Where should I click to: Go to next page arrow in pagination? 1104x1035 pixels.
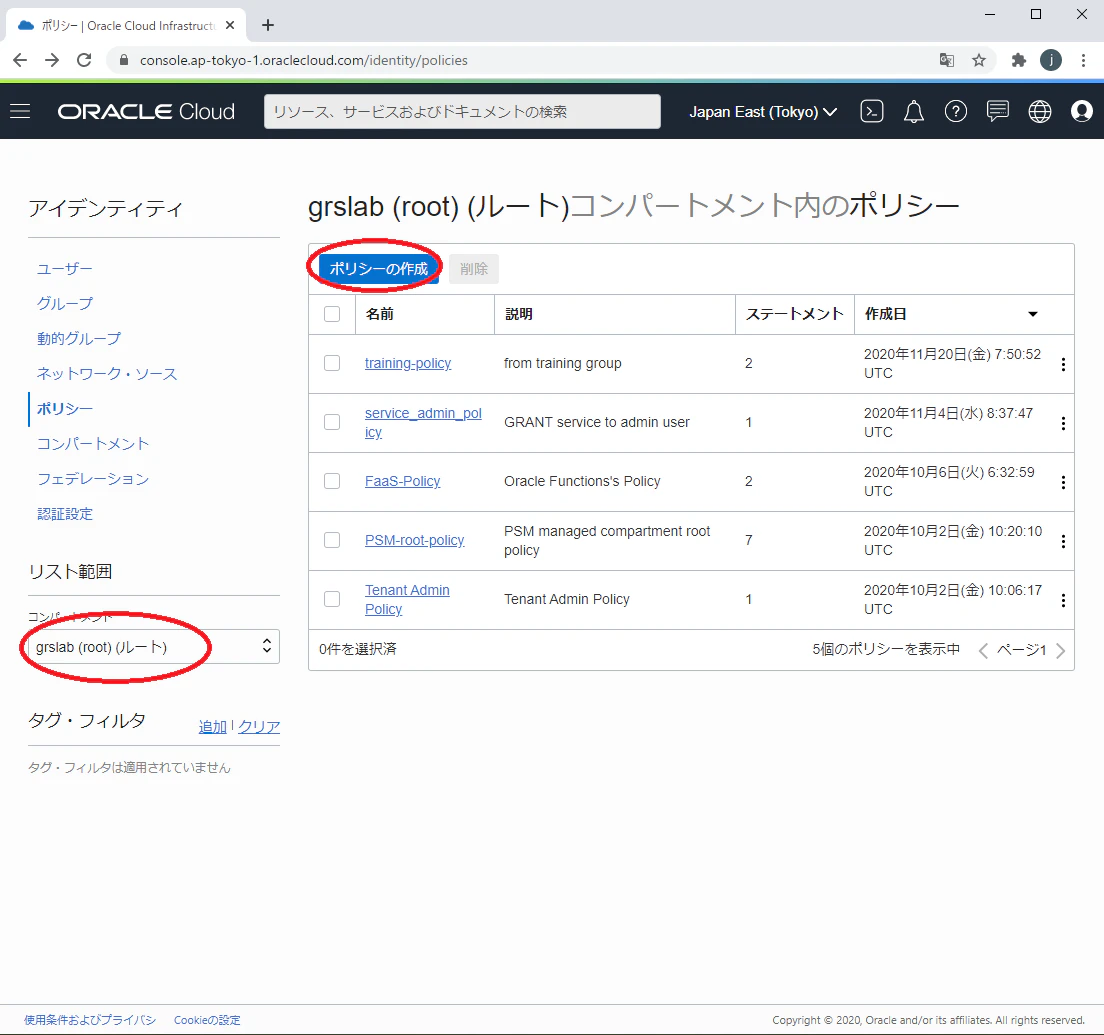tap(1060, 651)
